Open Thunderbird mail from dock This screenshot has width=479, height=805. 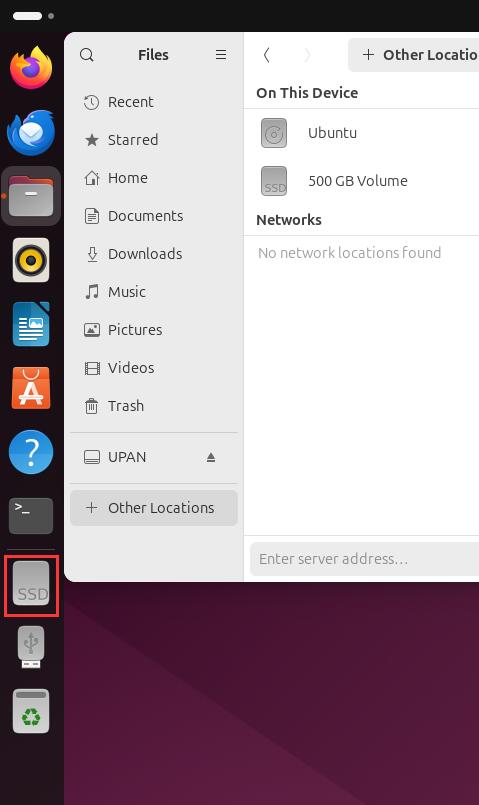click(x=31, y=132)
